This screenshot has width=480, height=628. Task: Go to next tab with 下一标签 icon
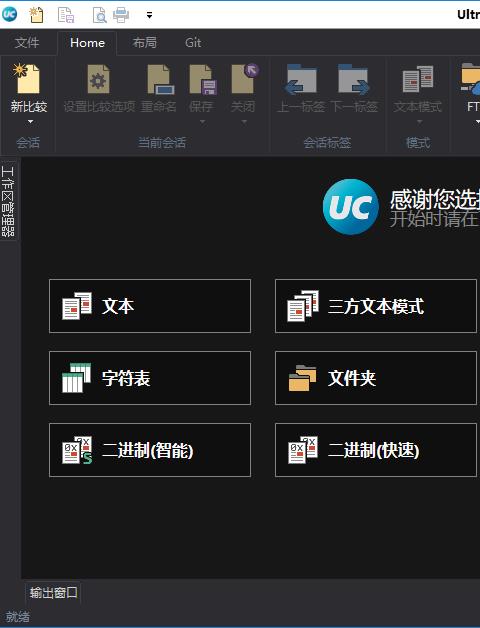354,79
